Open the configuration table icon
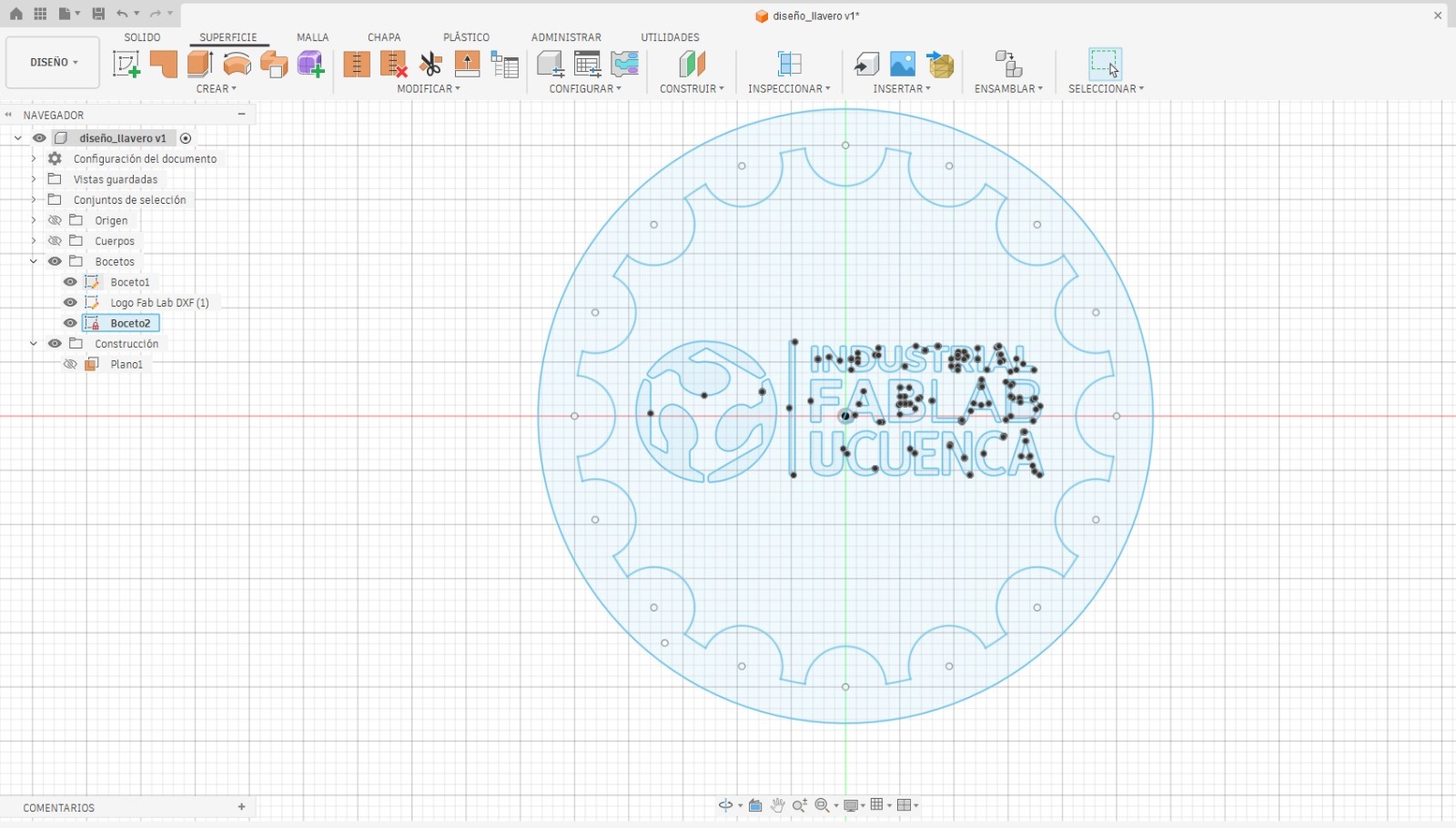The image size is (1456, 828). pyautogui.click(x=588, y=64)
